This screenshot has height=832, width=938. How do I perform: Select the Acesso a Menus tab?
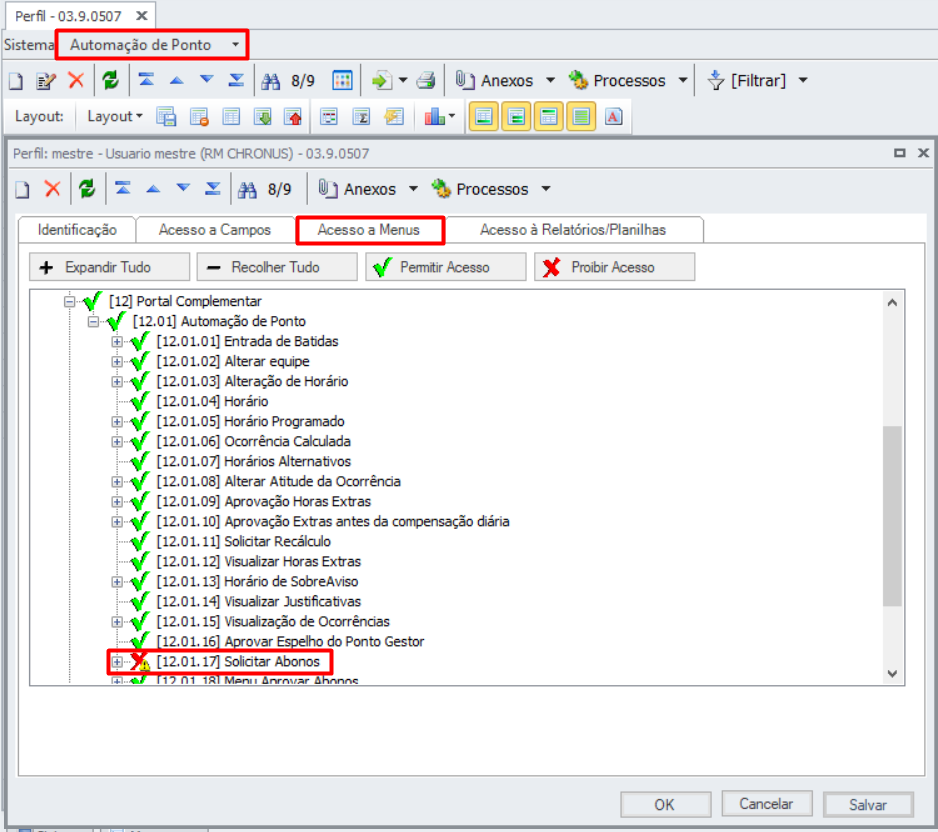369,230
